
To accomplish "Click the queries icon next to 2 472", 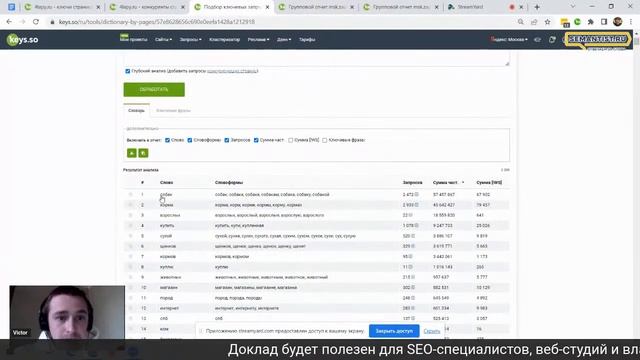I will click(416, 195).
